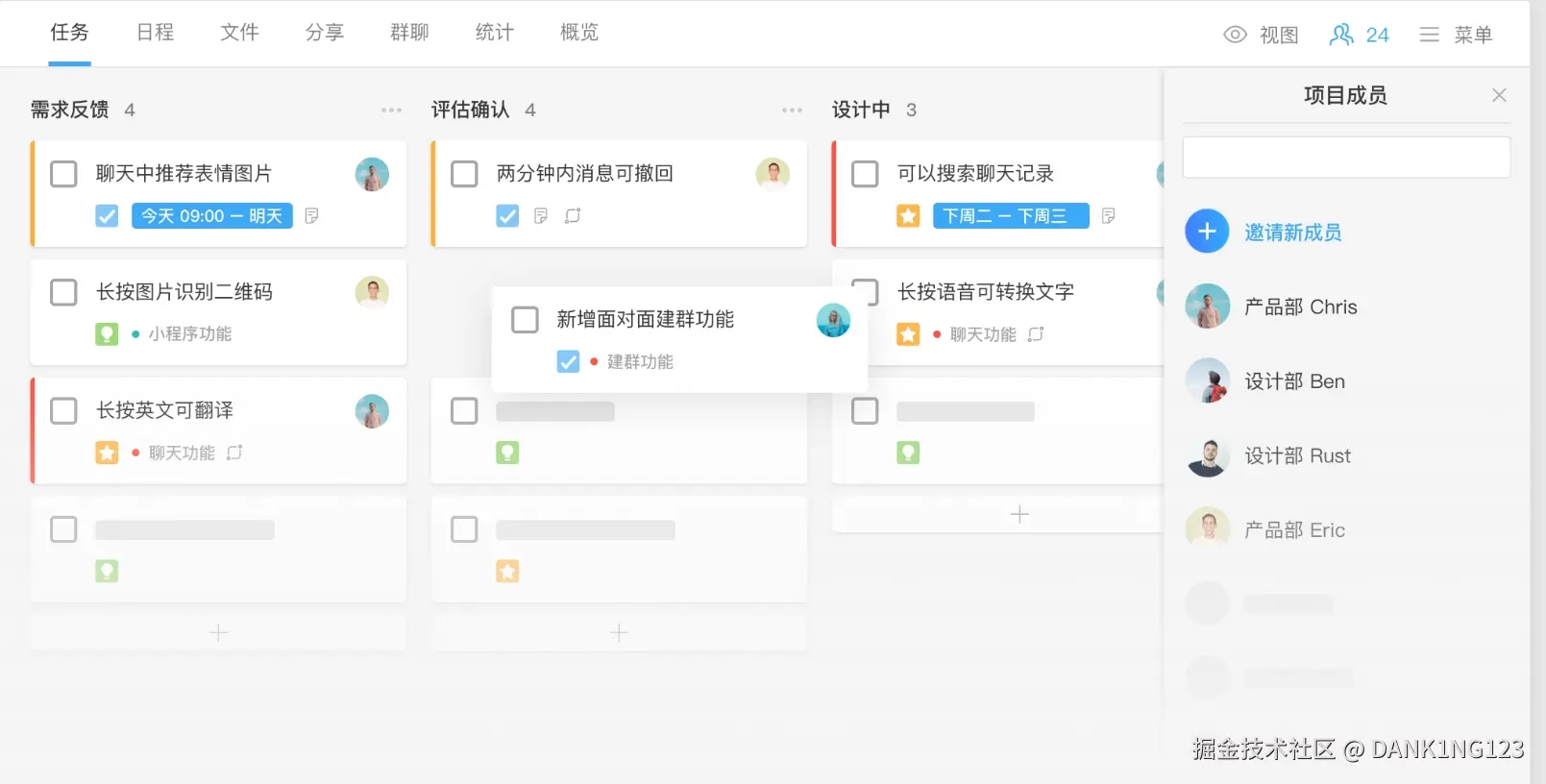Switch to the 概览 tab

click(x=579, y=33)
